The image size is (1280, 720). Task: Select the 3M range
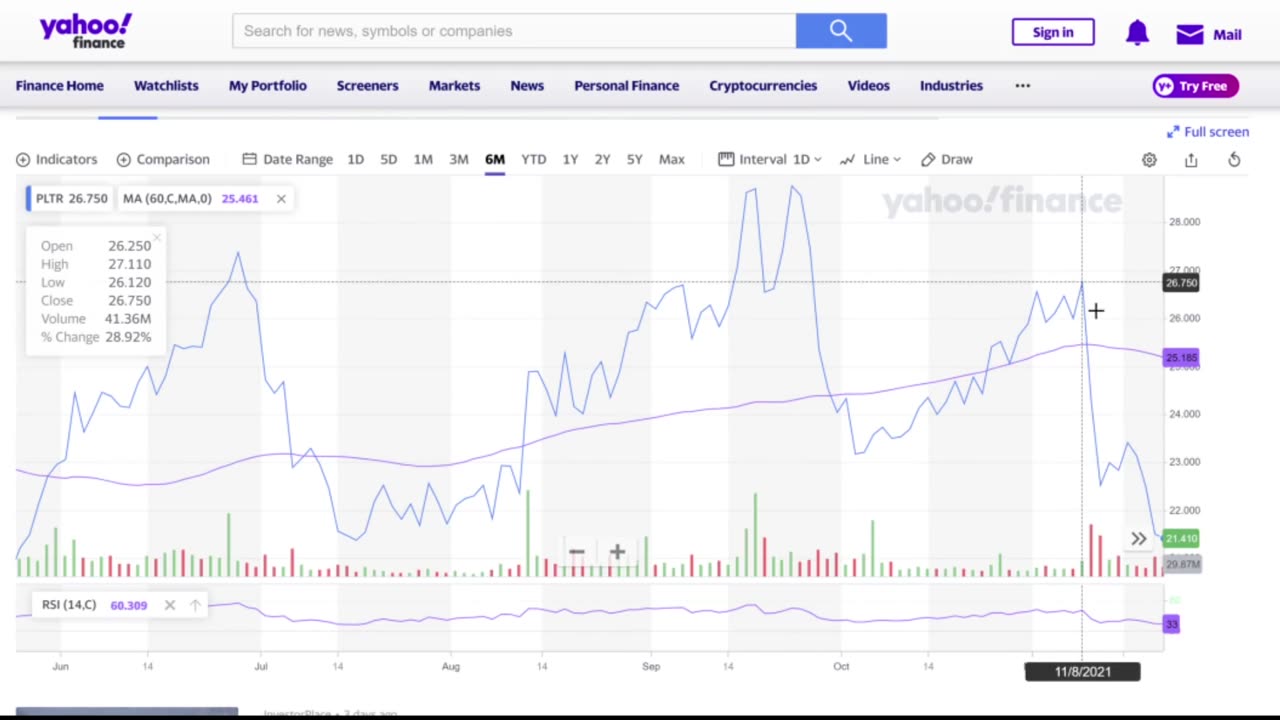pyautogui.click(x=459, y=159)
